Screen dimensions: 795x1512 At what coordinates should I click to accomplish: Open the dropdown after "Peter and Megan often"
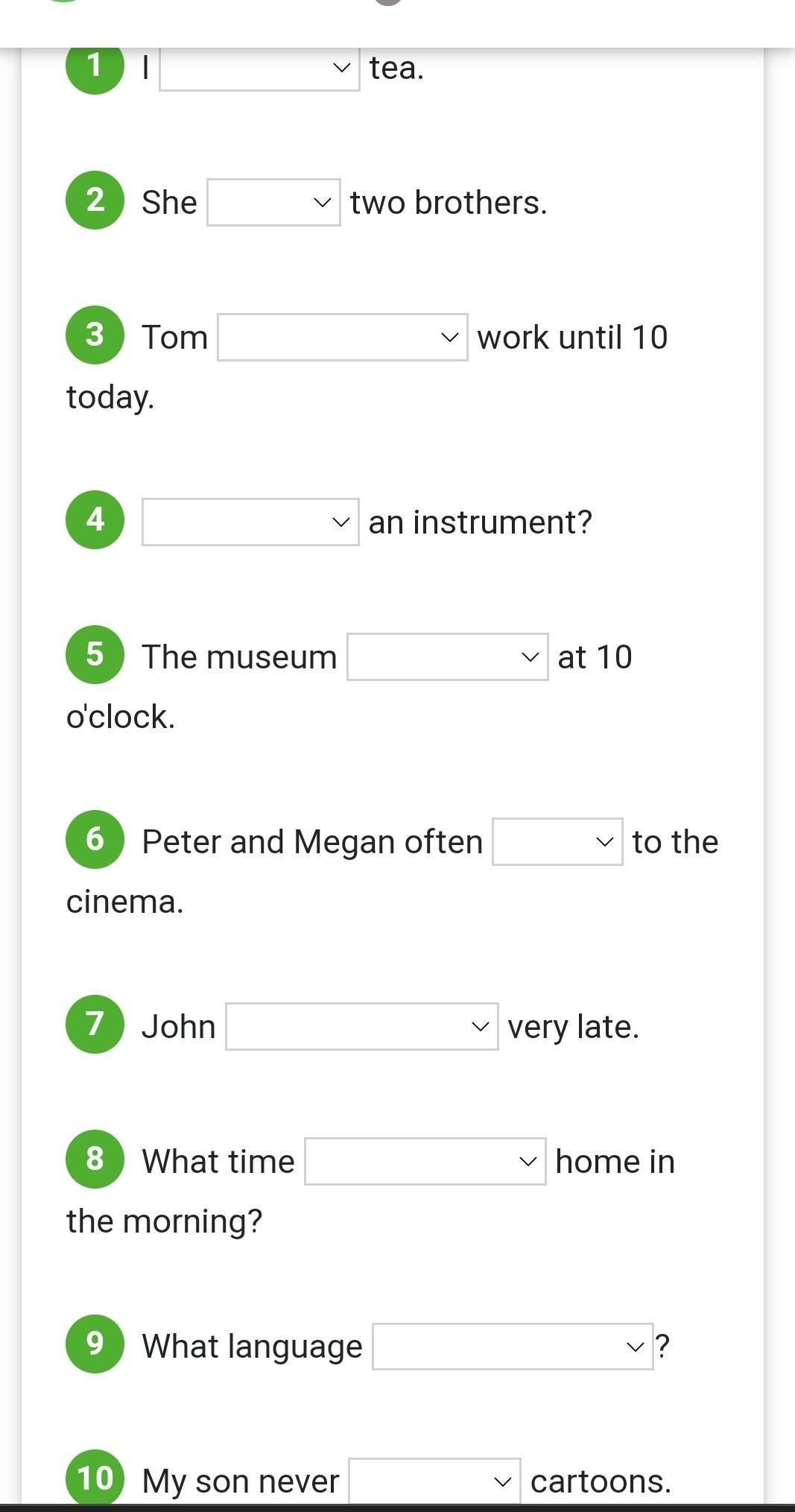click(x=557, y=842)
